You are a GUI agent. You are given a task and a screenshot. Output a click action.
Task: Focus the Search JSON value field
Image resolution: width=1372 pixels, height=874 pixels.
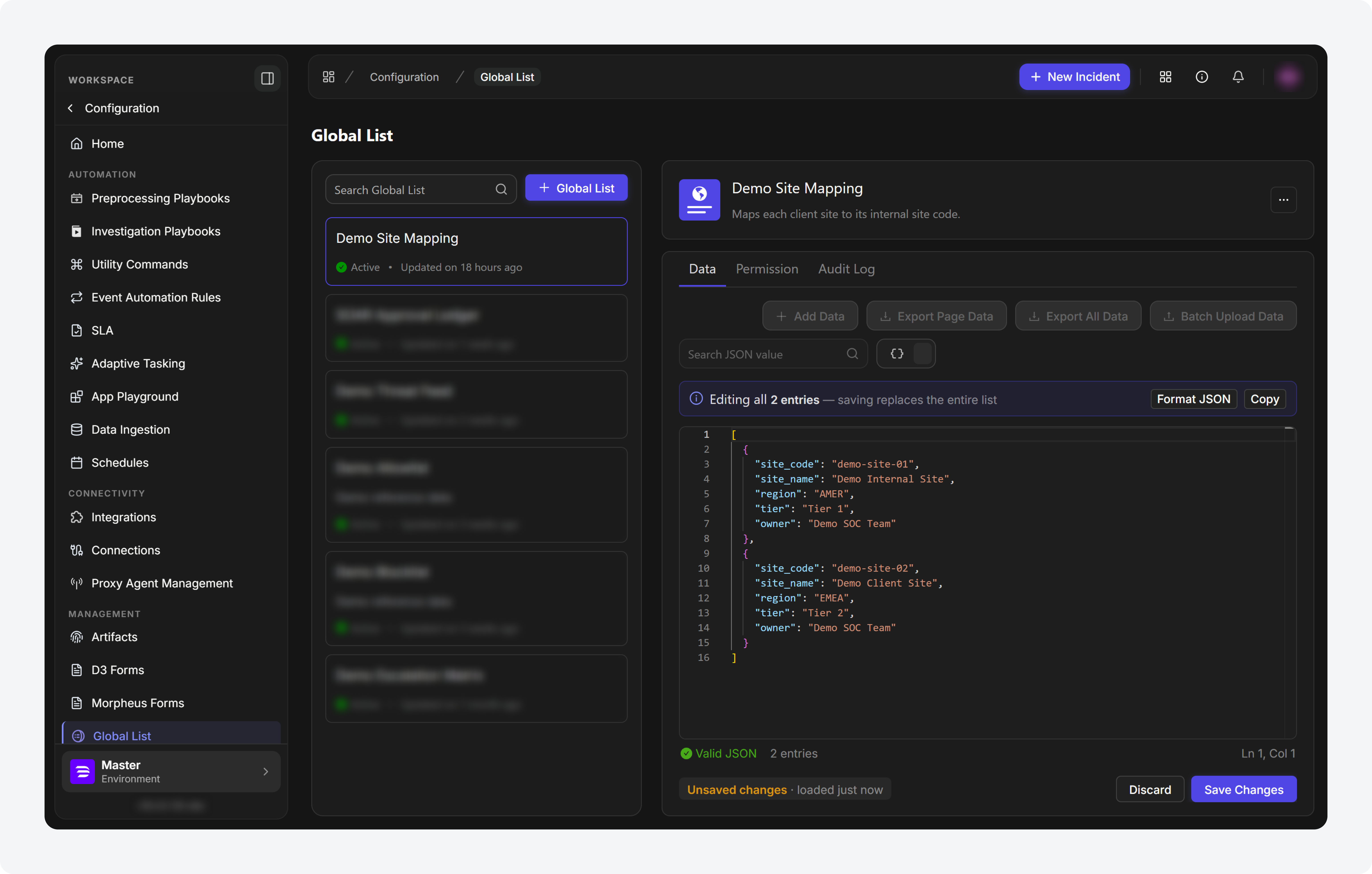point(773,354)
